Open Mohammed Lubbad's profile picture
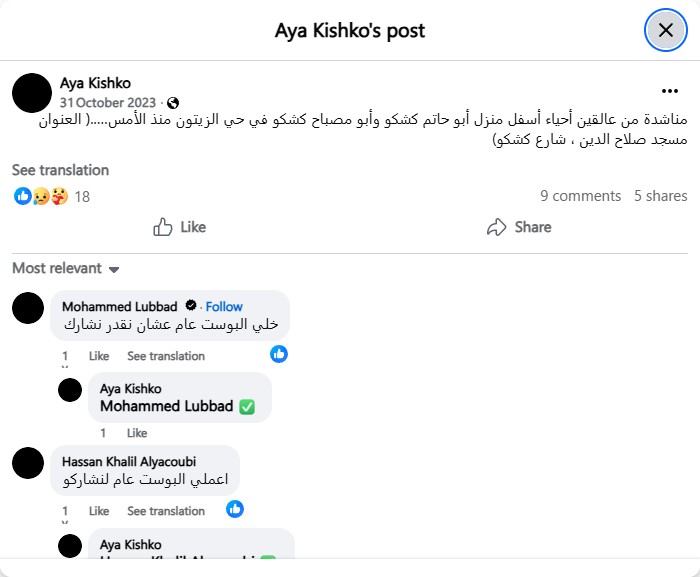Screen dimensions: 700x577 click(x=28, y=308)
